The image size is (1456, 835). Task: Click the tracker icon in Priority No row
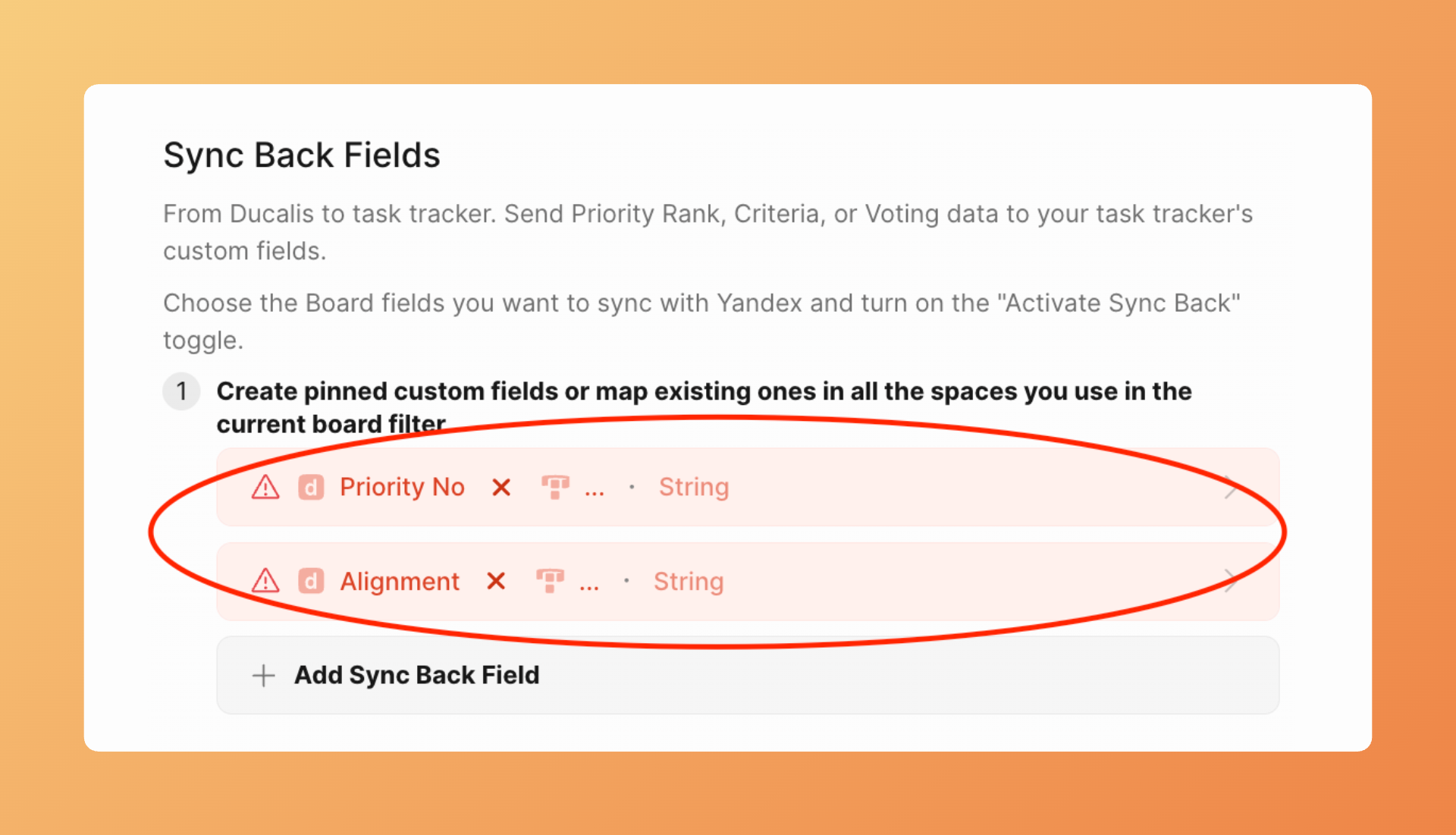(x=555, y=487)
